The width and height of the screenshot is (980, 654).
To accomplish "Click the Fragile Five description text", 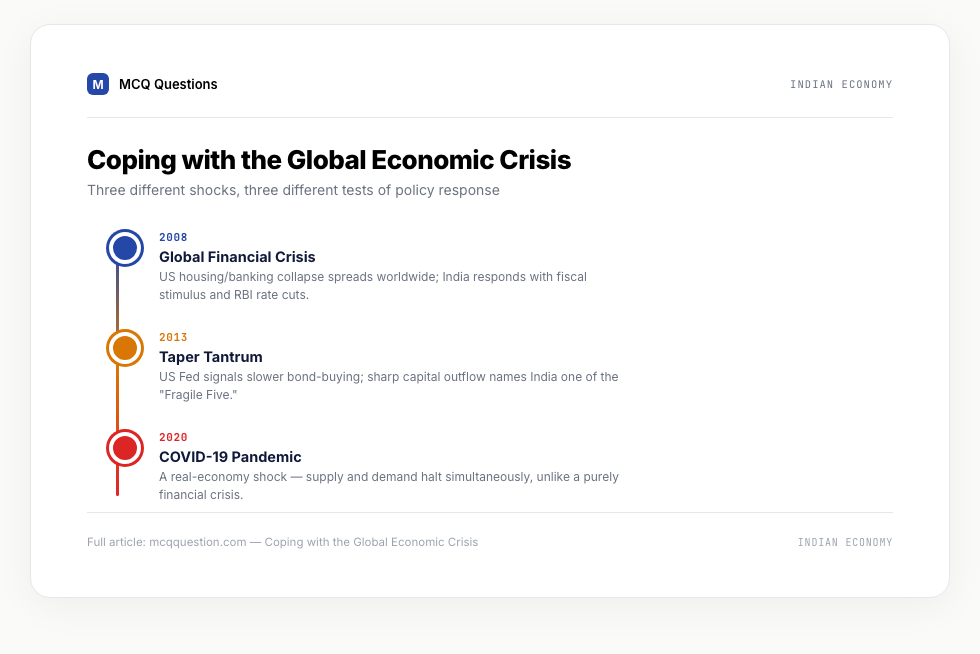I will click(389, 386).
